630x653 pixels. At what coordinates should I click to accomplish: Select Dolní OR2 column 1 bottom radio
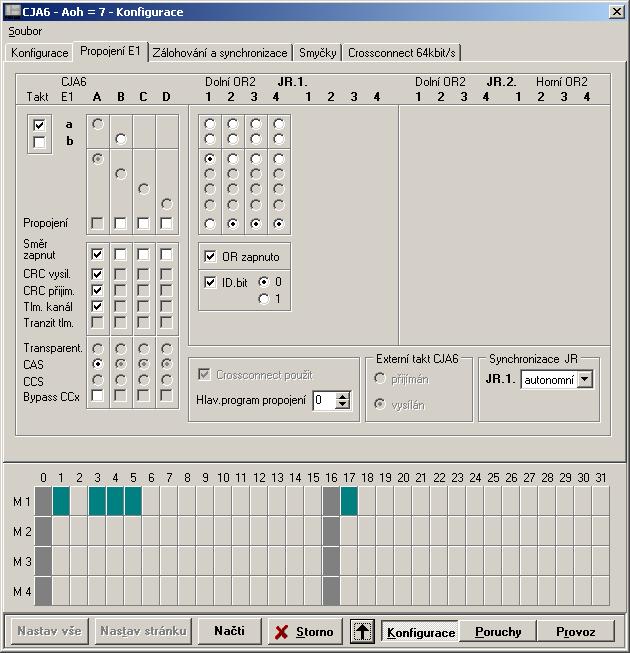(210, 224)
